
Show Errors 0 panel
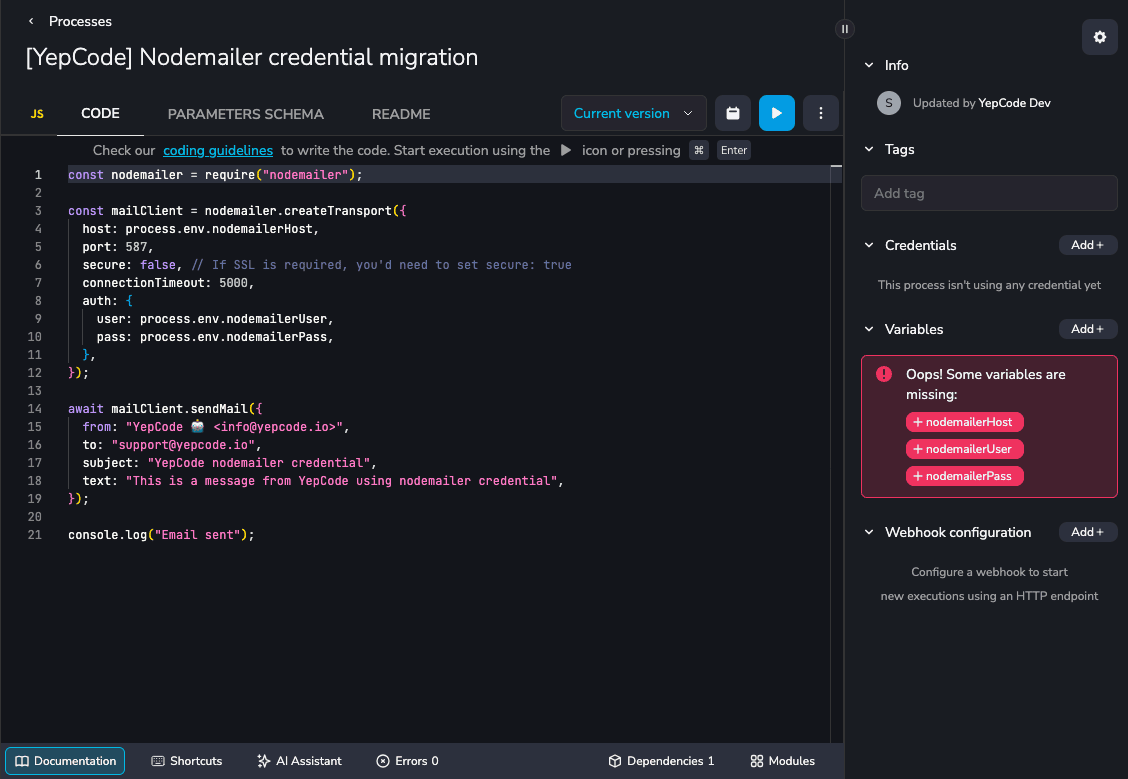coord(407,761)
